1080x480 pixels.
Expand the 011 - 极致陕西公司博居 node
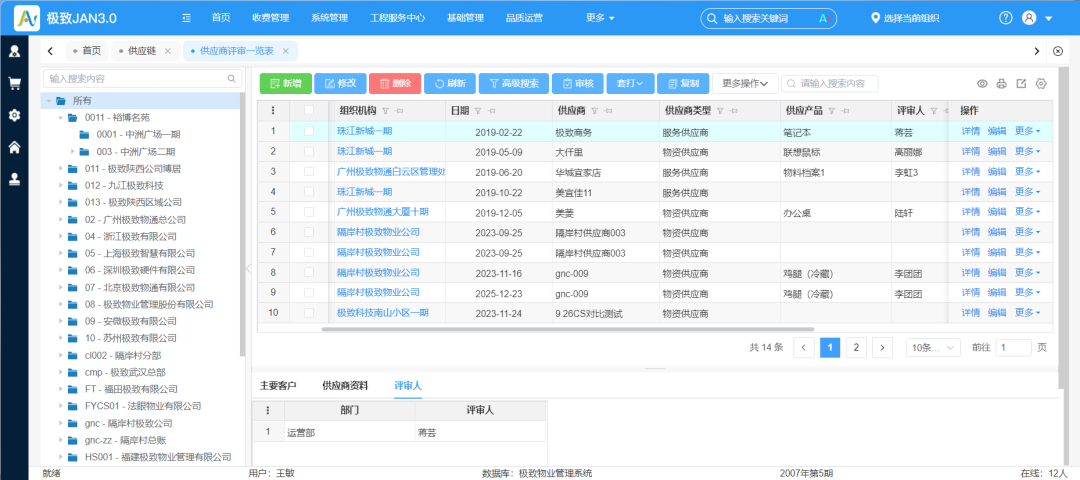pyautogui.click(x=61, y=169)
